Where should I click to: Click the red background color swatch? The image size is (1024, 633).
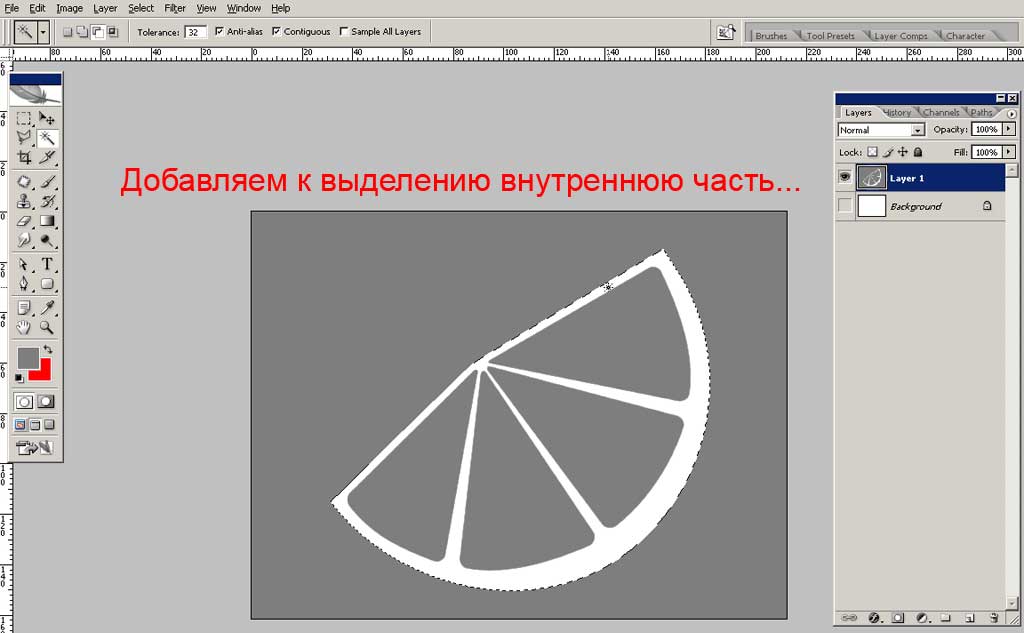[43, 371]
